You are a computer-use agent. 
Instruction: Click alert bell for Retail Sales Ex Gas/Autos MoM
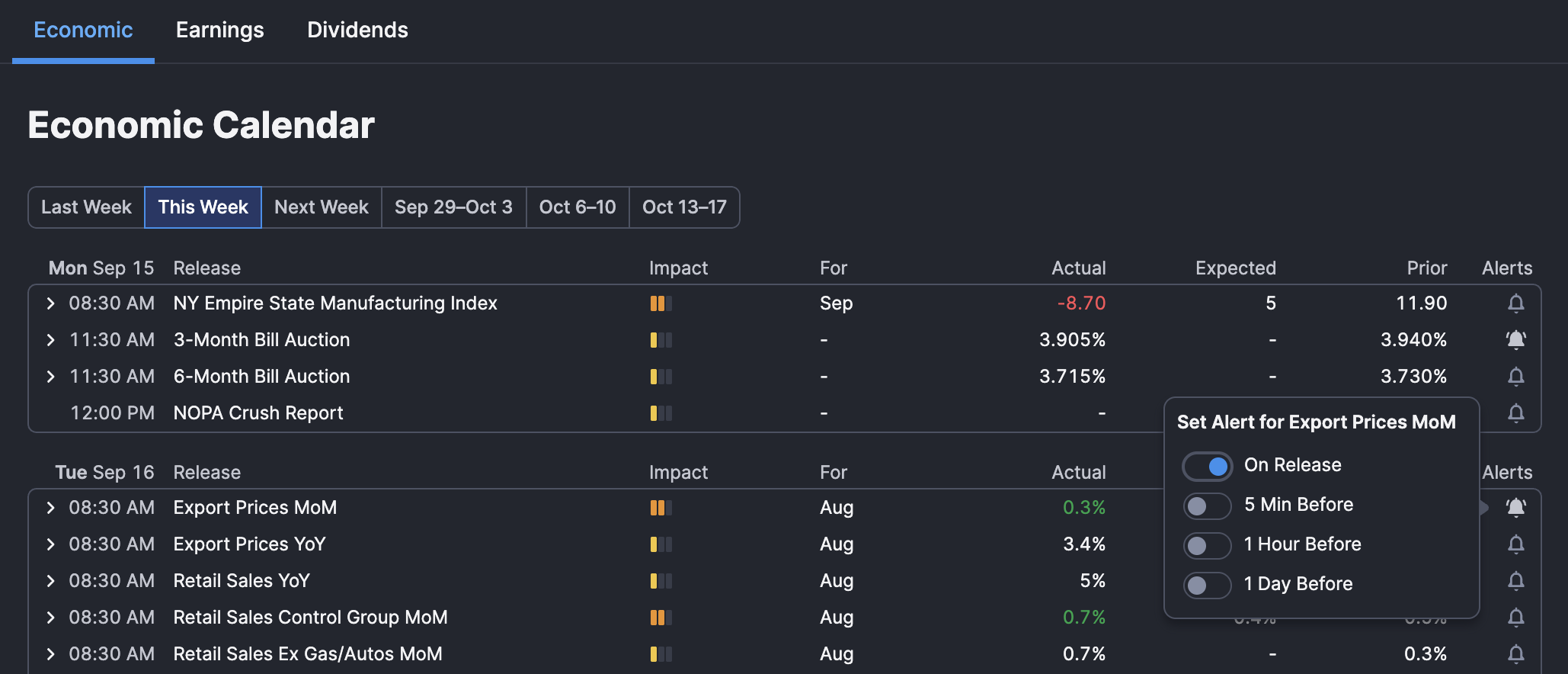pyautogui.click(x=1515, y=654)
